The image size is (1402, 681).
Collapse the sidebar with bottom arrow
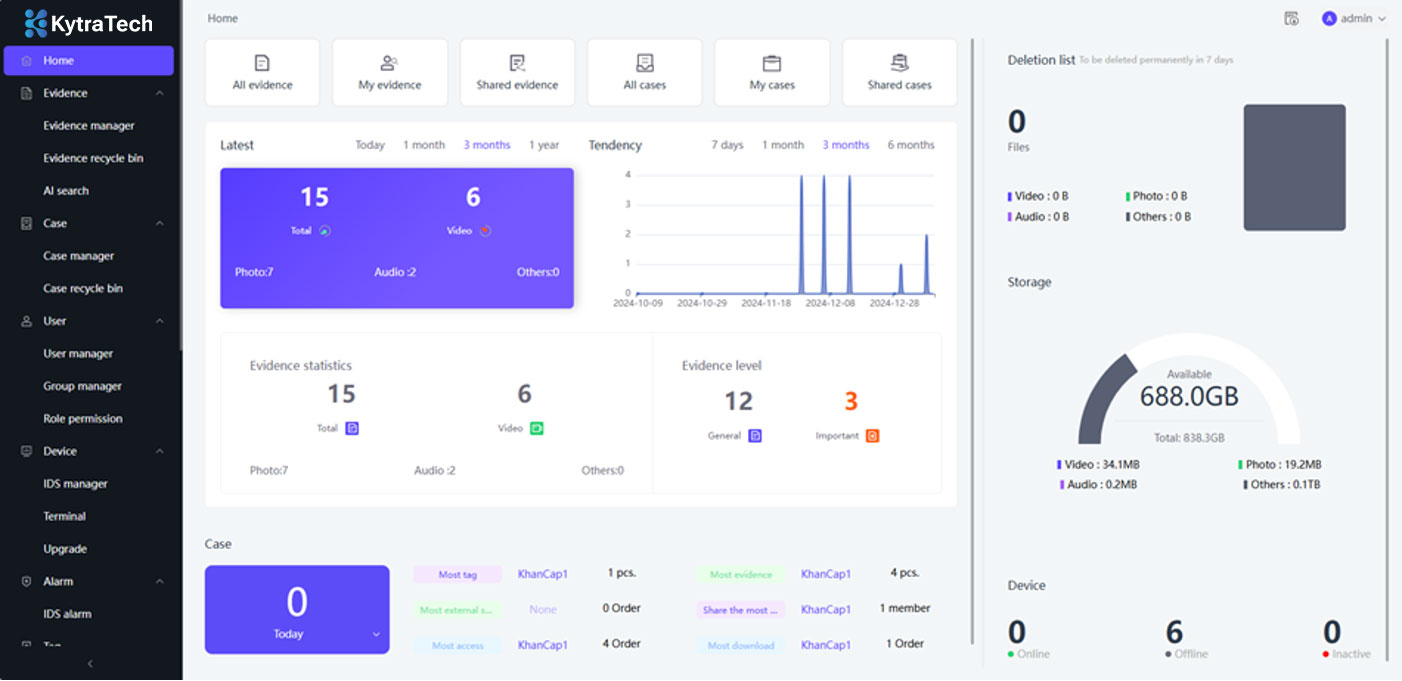pyautogui.click(x=90, y=664)
